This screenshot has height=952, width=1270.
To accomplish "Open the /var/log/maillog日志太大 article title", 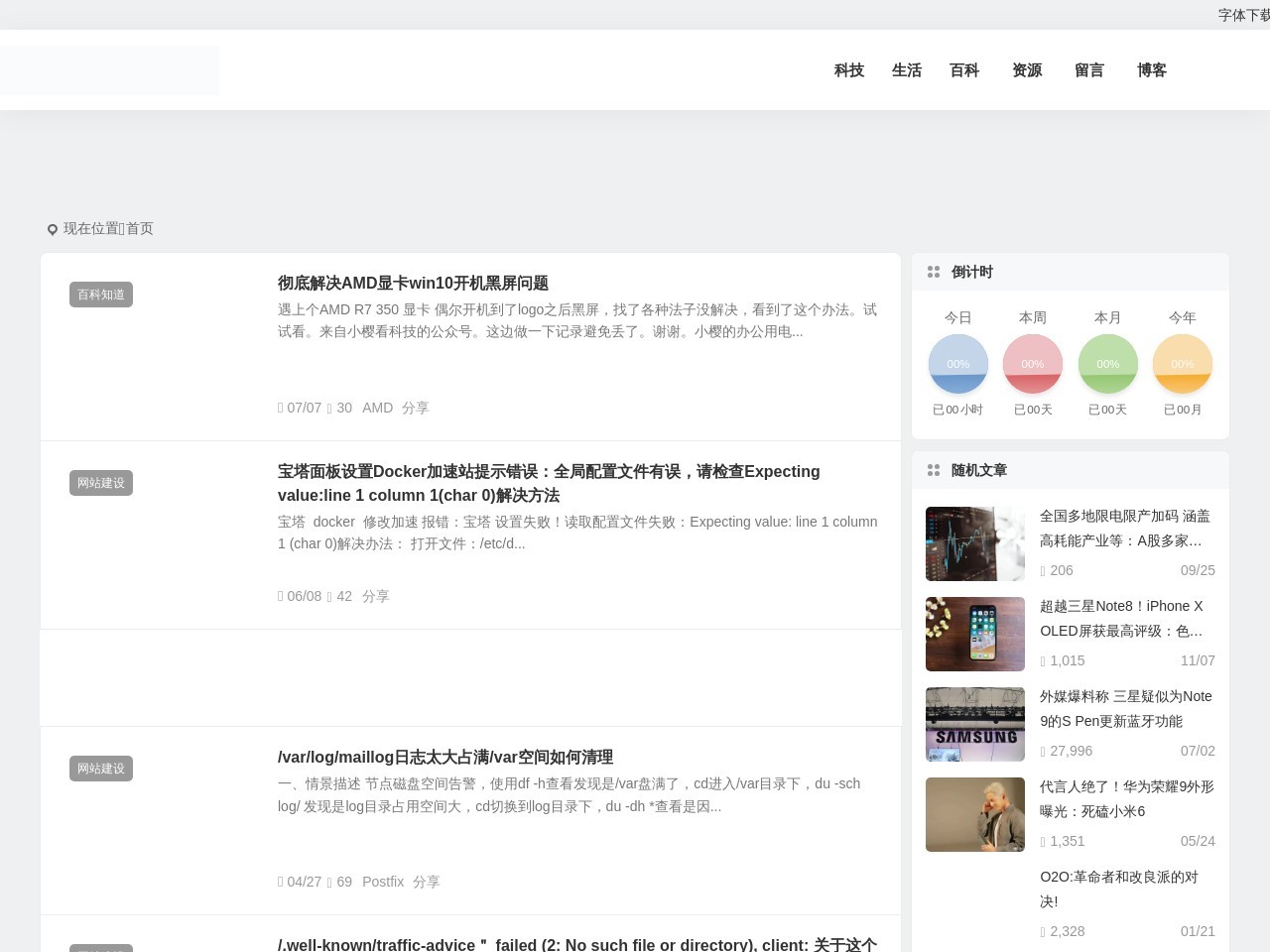I will tap(445, 758).
